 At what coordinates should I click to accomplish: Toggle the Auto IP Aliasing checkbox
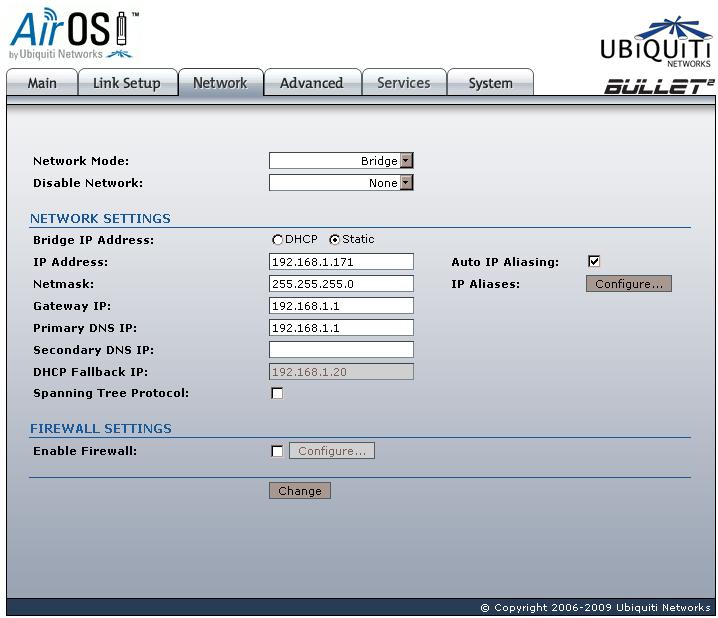(x=594, y=261)
